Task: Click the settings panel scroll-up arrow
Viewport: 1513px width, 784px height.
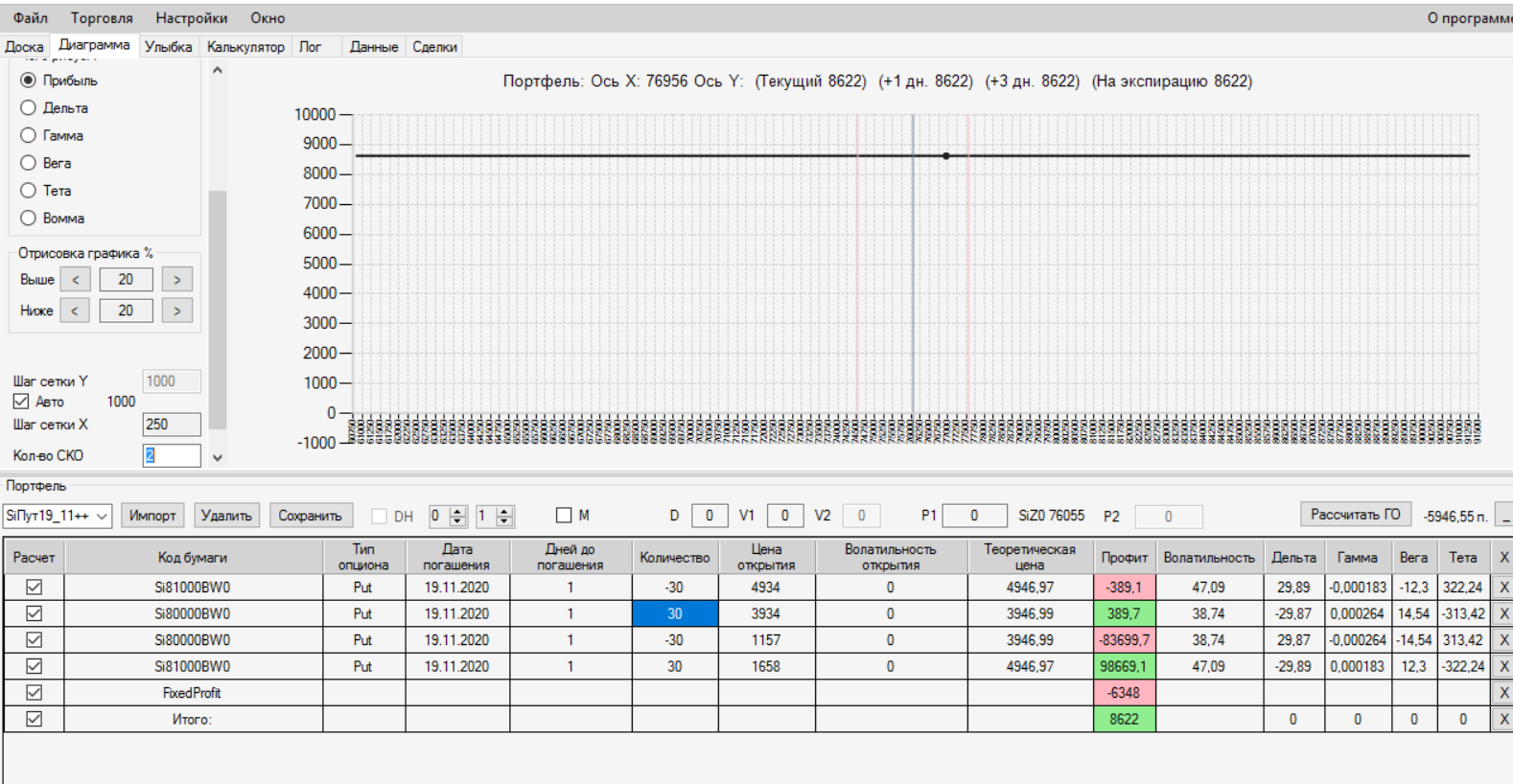Action: pyautogui.click(x=218, y=70)
